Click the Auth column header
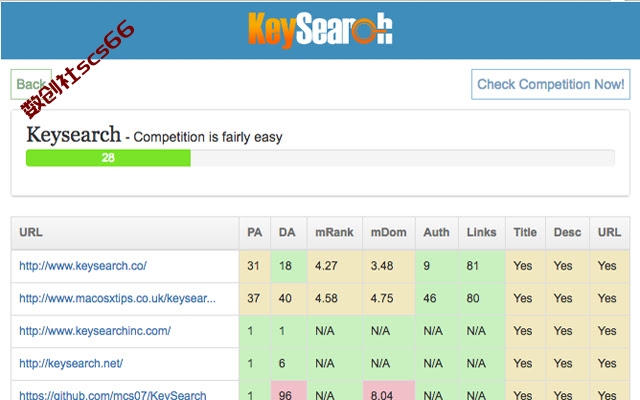The image size is (640, 400). (x=436, y=232)
